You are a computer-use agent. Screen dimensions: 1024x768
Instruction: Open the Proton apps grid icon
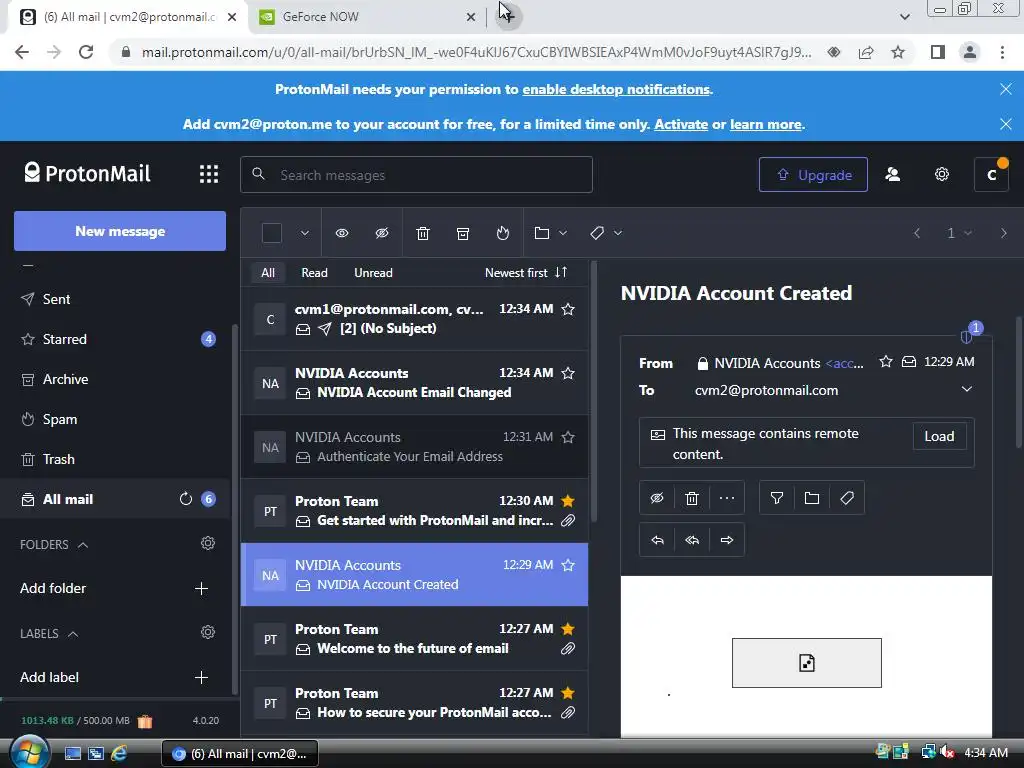click(208, 174)
